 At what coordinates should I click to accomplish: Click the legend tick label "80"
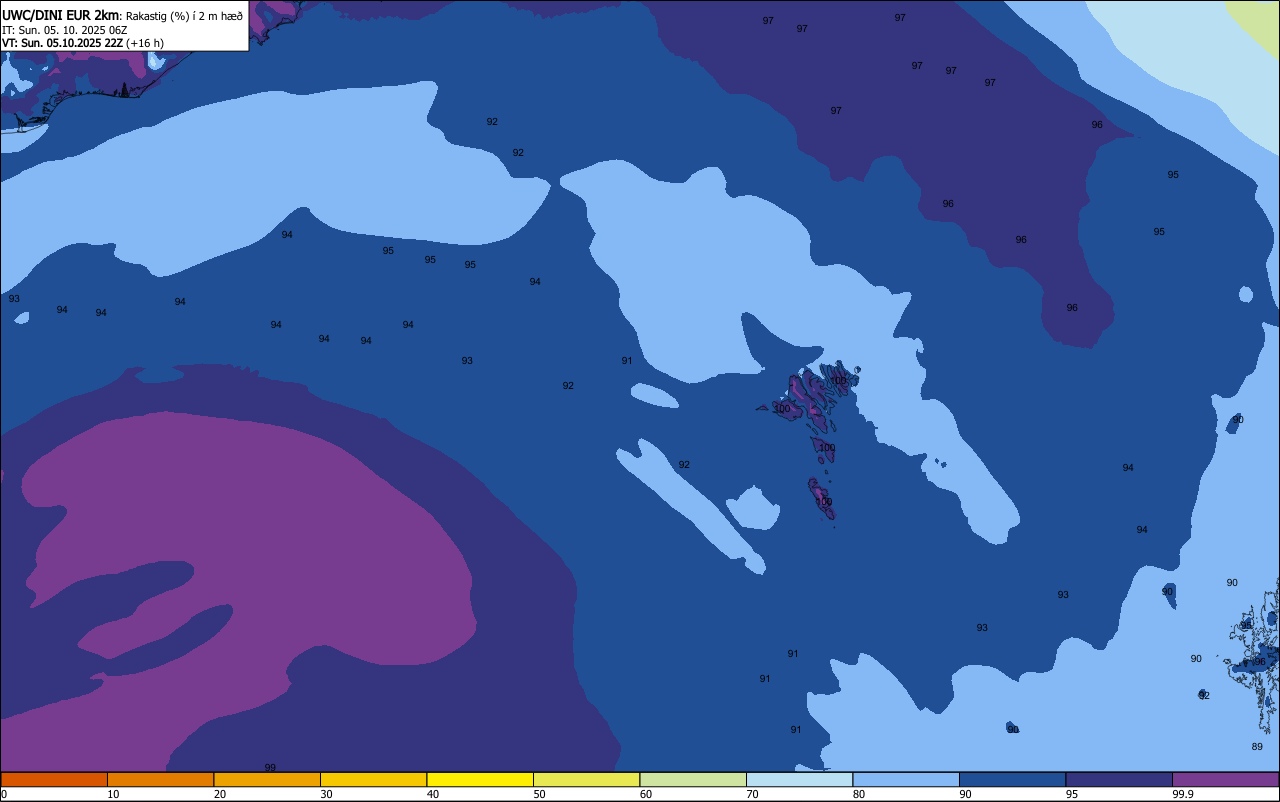(x=859, y=794)
